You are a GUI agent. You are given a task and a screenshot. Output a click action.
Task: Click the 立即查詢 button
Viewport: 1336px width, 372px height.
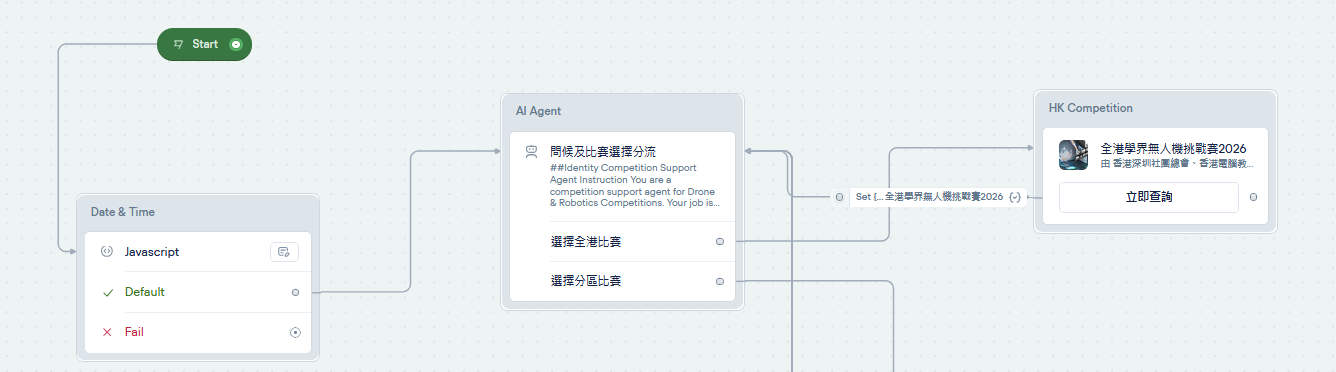[x=1149, y=197]
